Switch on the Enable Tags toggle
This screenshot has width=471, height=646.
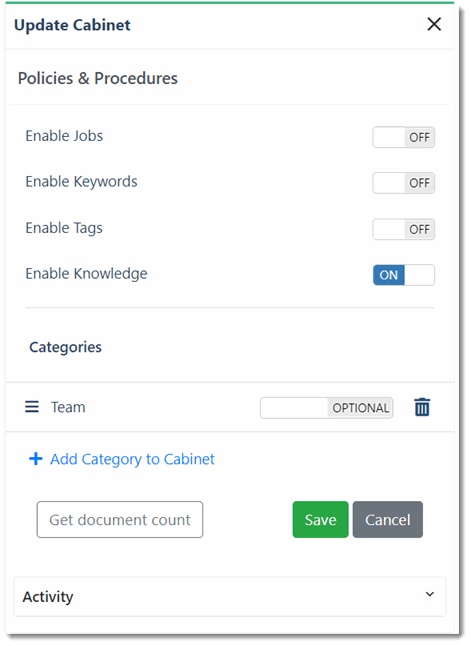tap(403, 229)
